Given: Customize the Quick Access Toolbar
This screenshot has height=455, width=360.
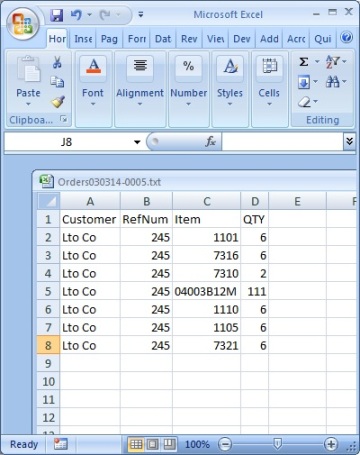Looking at the screenshot, I should point(141,14).
